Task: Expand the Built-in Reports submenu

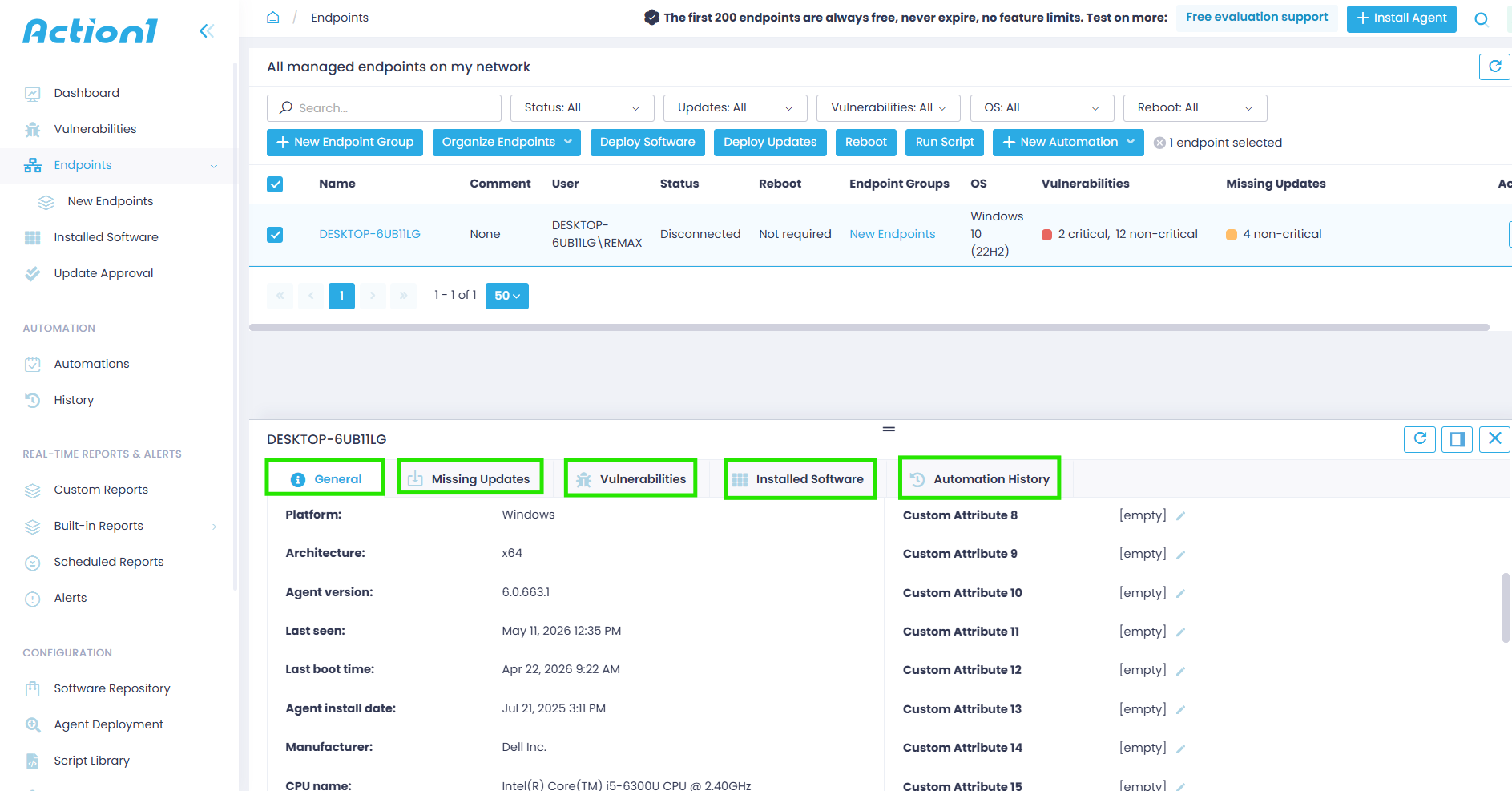Action: tap(214, 527)
